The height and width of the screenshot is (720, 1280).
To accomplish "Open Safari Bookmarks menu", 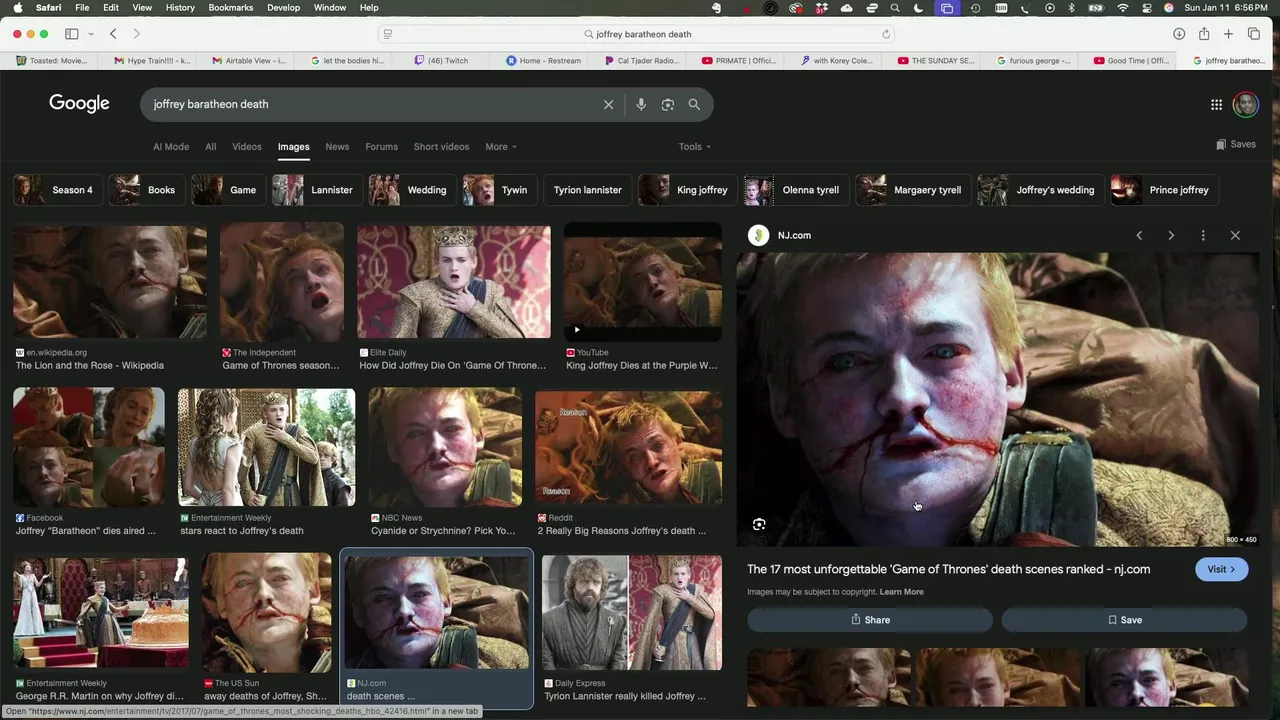I will click(231, 8).
